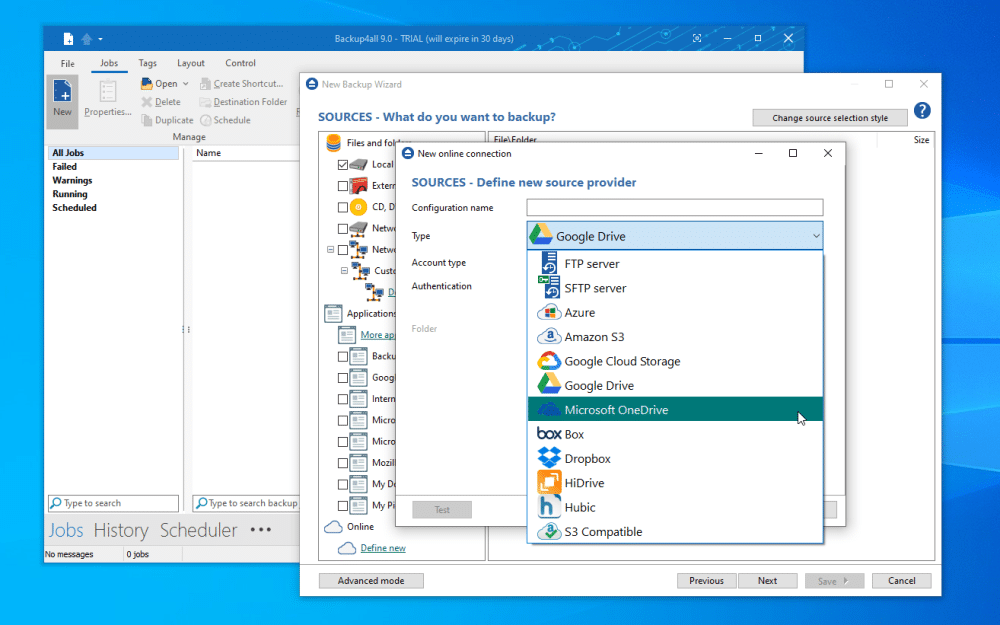Select Dropbox as source provider
The width and height of the screenshot is (1000, 625).
point(587,459)
